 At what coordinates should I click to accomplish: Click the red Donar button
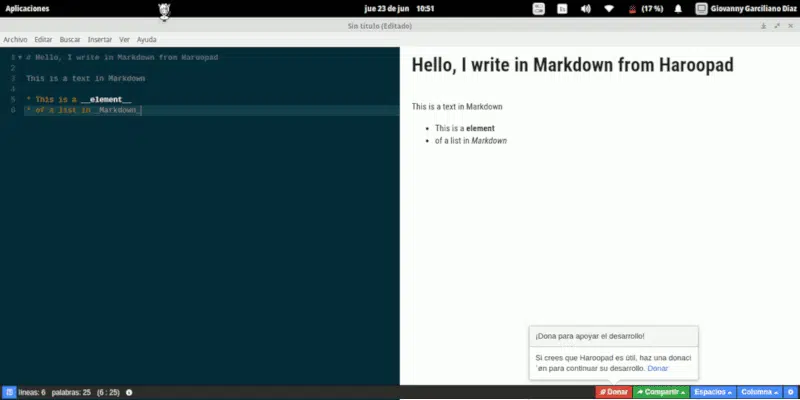(613, 392)
